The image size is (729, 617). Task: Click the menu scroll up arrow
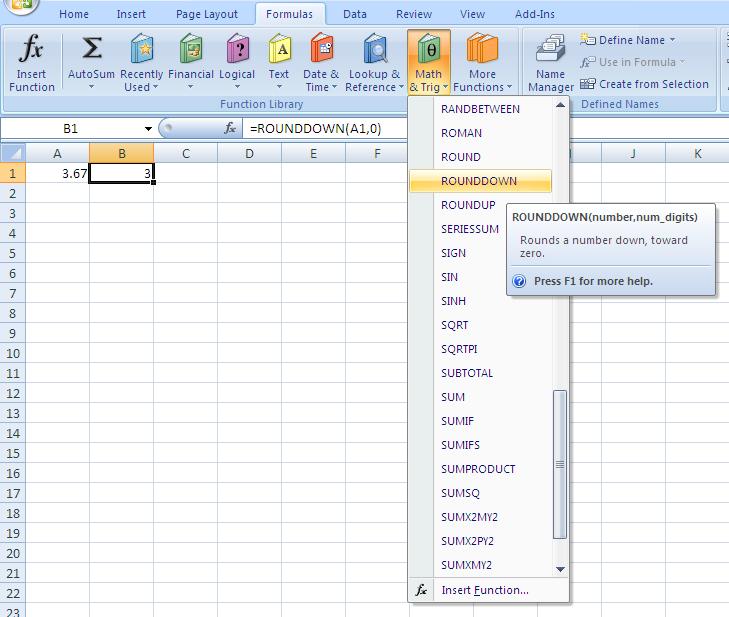click(560, 106)
